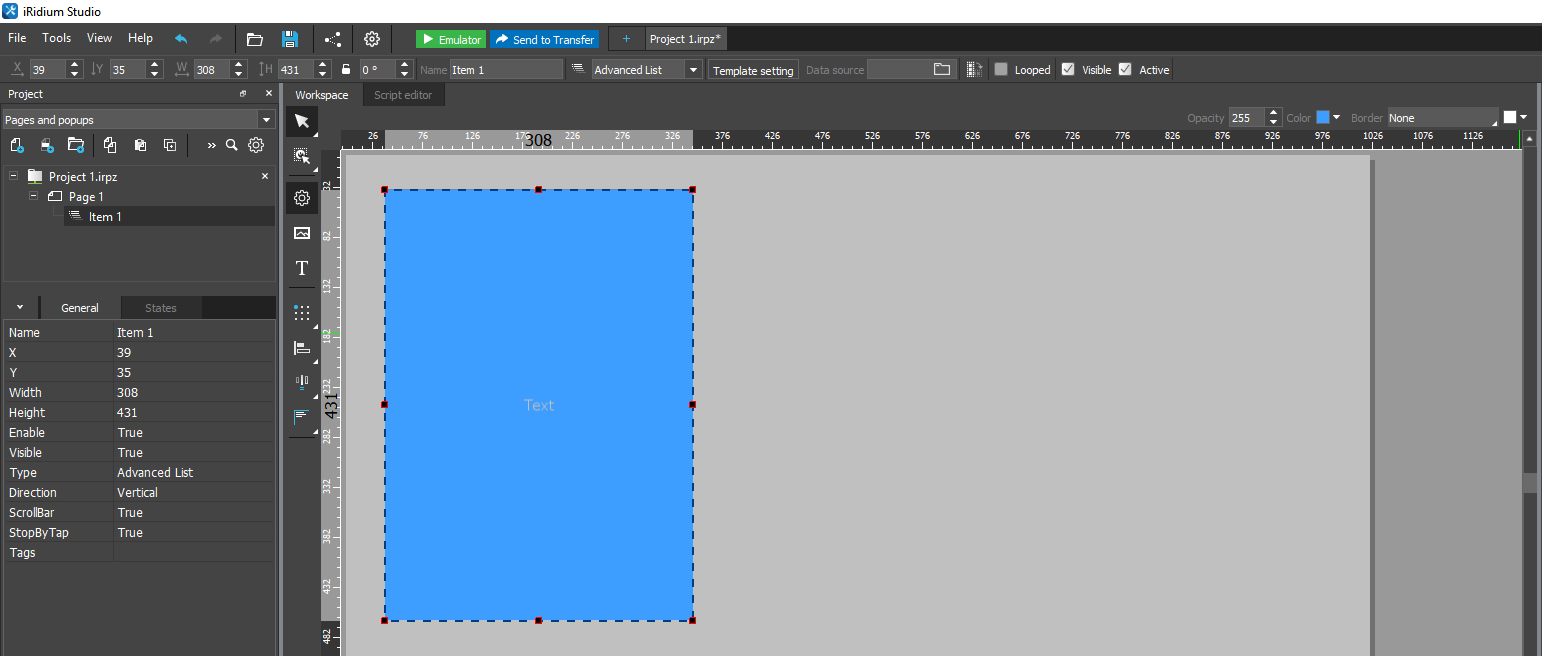The height and width of the screenshot is (656, 1542).
Task: Open the Border style dropdown
Action: click(x=1442, y=118)
